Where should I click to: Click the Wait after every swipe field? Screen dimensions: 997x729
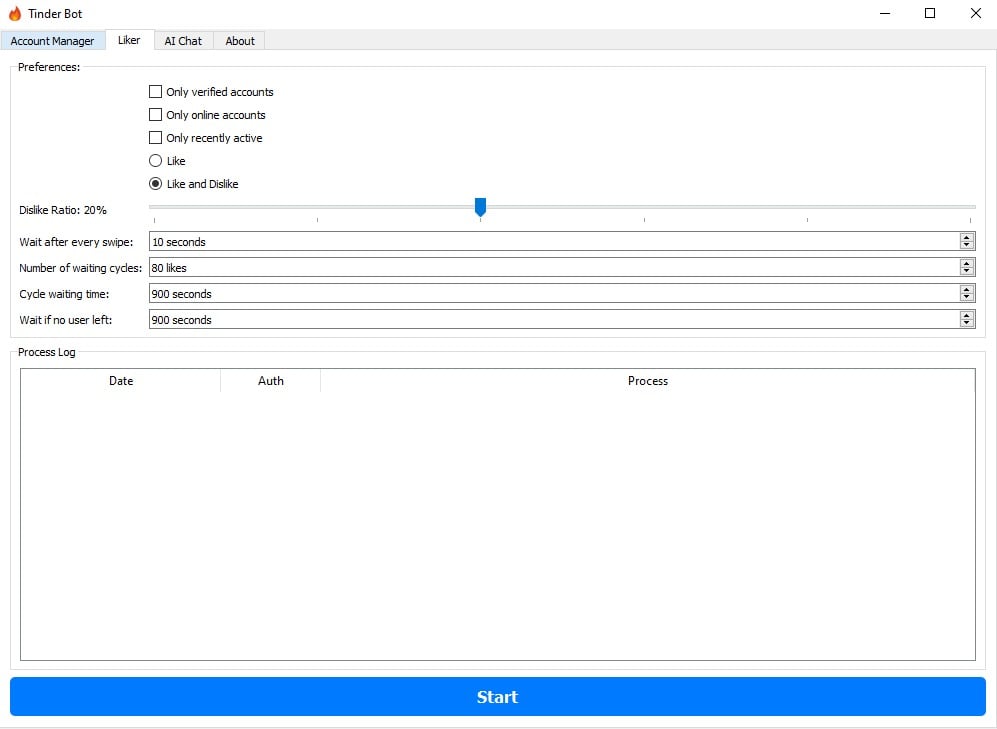(x=562, y=242)
